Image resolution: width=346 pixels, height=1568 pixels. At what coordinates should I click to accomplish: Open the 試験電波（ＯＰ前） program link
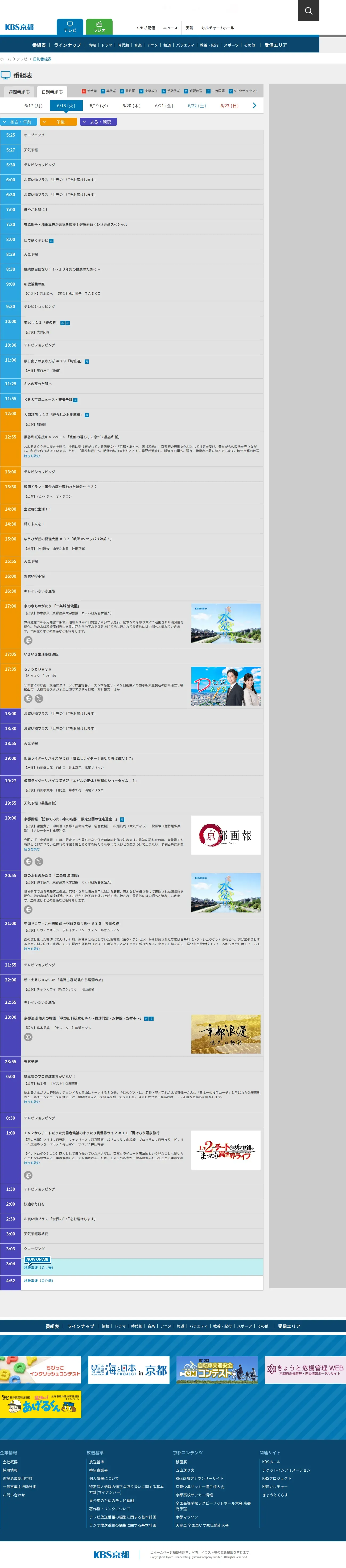tap(38, 1281)
